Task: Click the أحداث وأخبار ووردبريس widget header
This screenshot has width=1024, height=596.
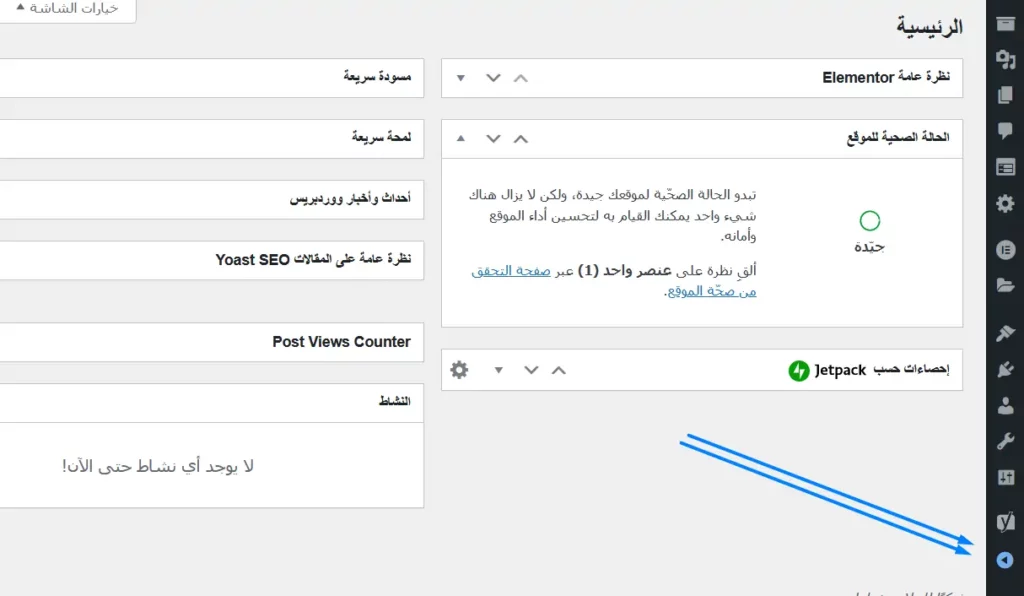Action: tap(212, 199)
